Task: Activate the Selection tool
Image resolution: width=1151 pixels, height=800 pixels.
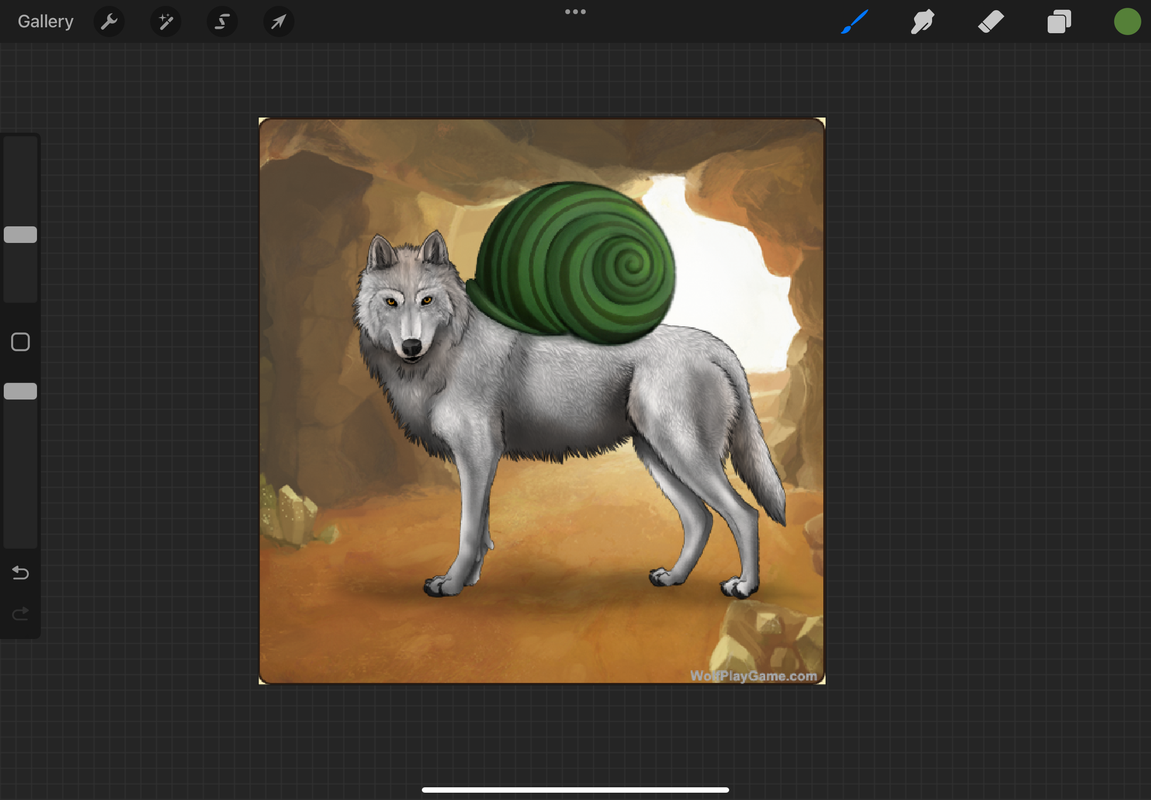Action: (222, 22)
